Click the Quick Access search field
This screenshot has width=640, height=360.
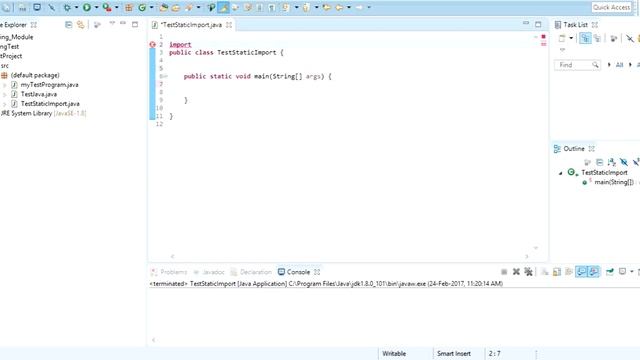pyautogui.click(x=611, y=7)
